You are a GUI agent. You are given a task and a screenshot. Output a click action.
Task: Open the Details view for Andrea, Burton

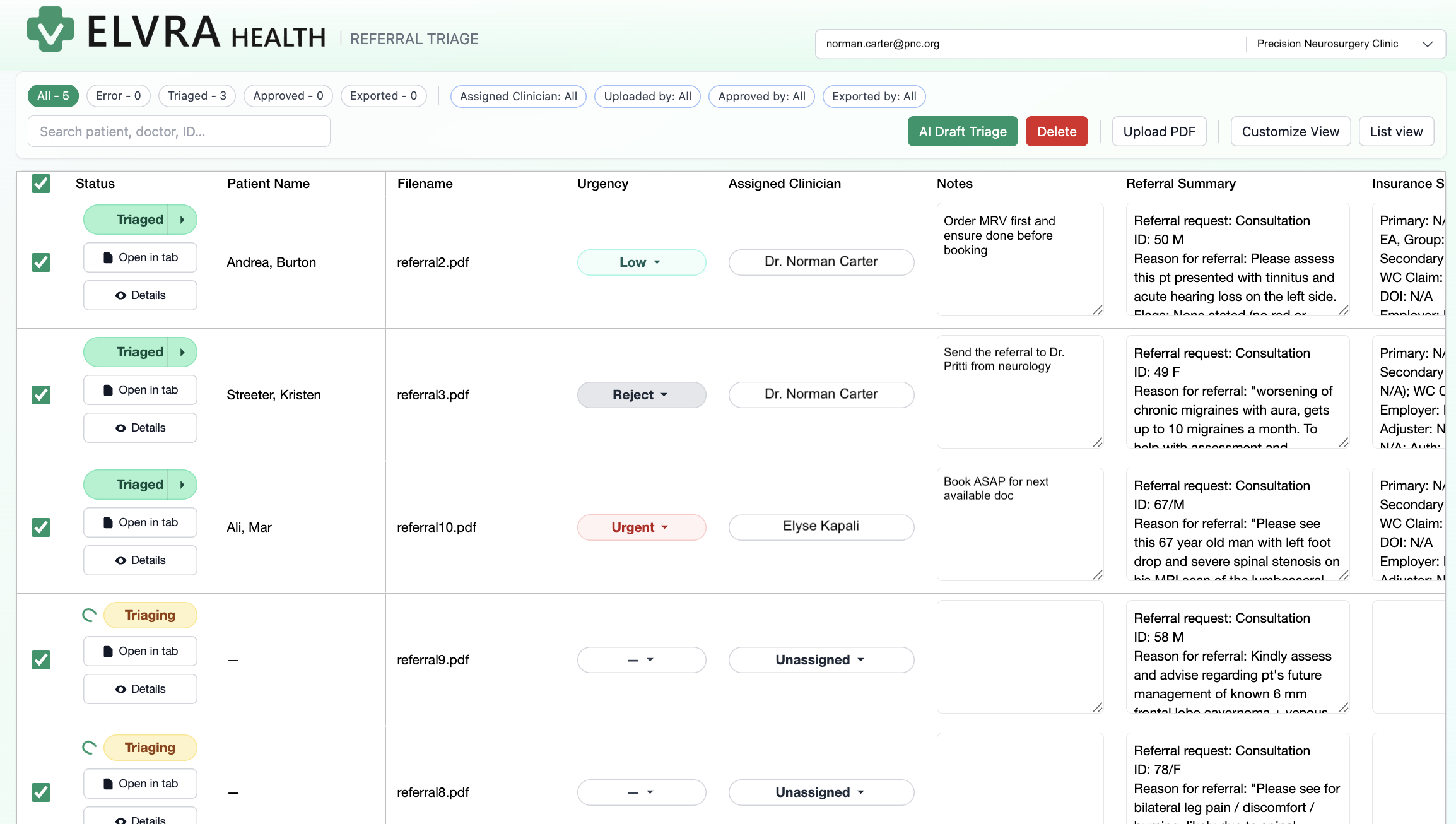tap(139, 295)
